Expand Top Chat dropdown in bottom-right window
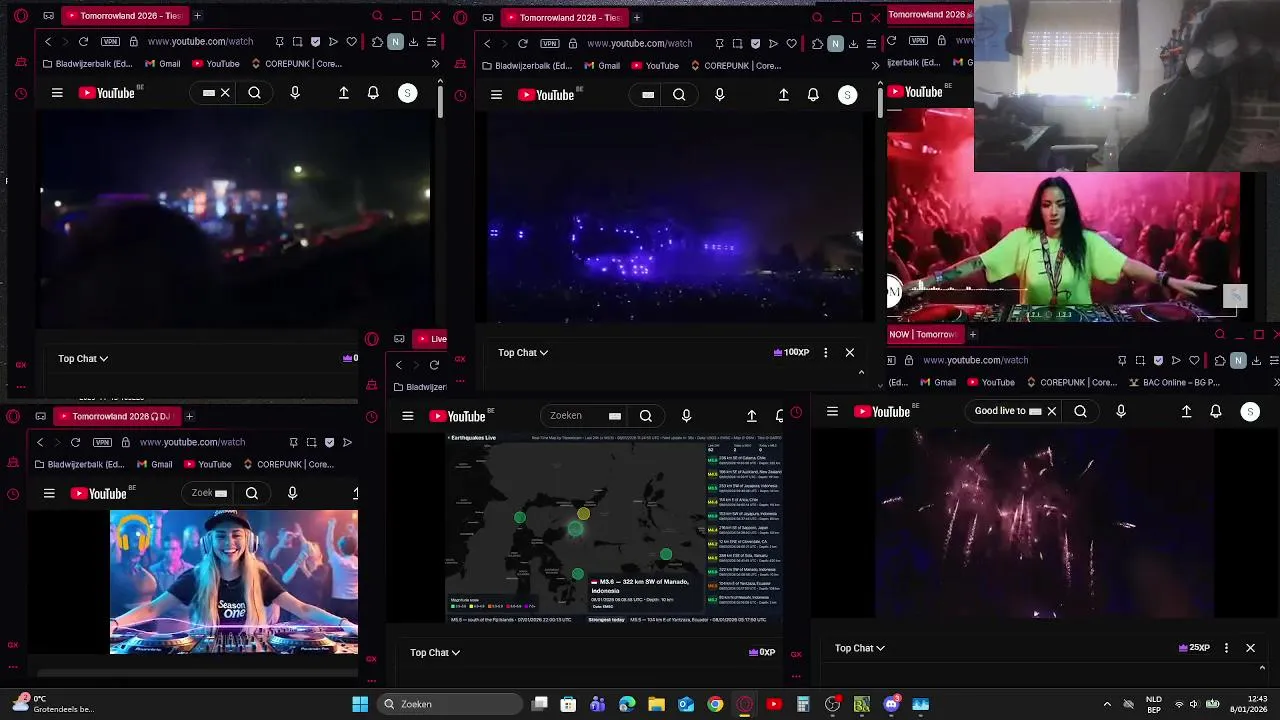This screenshot has height=720, width=1280. (x=860, y=648)
